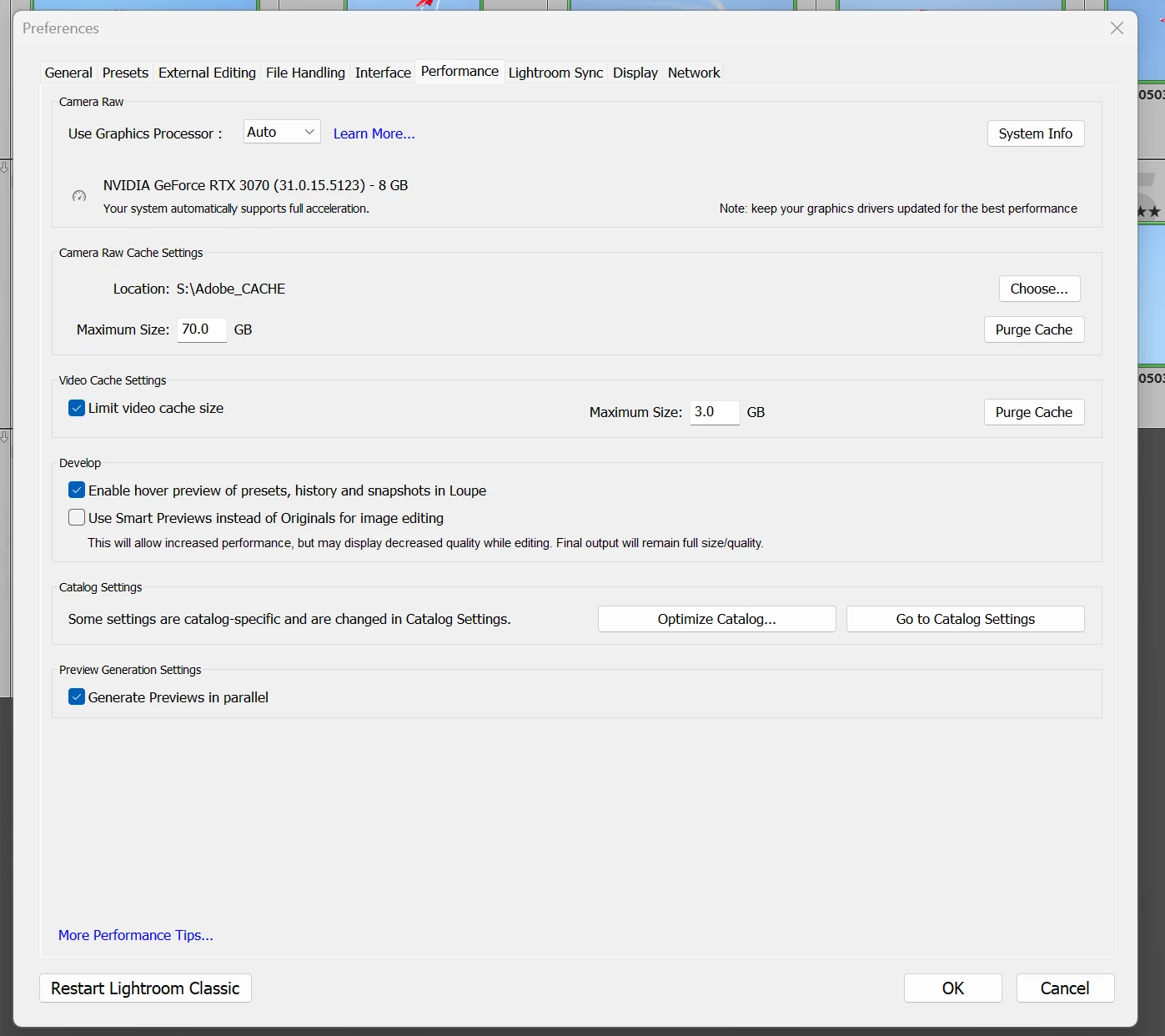Click the NVIDIA GeForce RTX 3070 text

click(256, 185)
